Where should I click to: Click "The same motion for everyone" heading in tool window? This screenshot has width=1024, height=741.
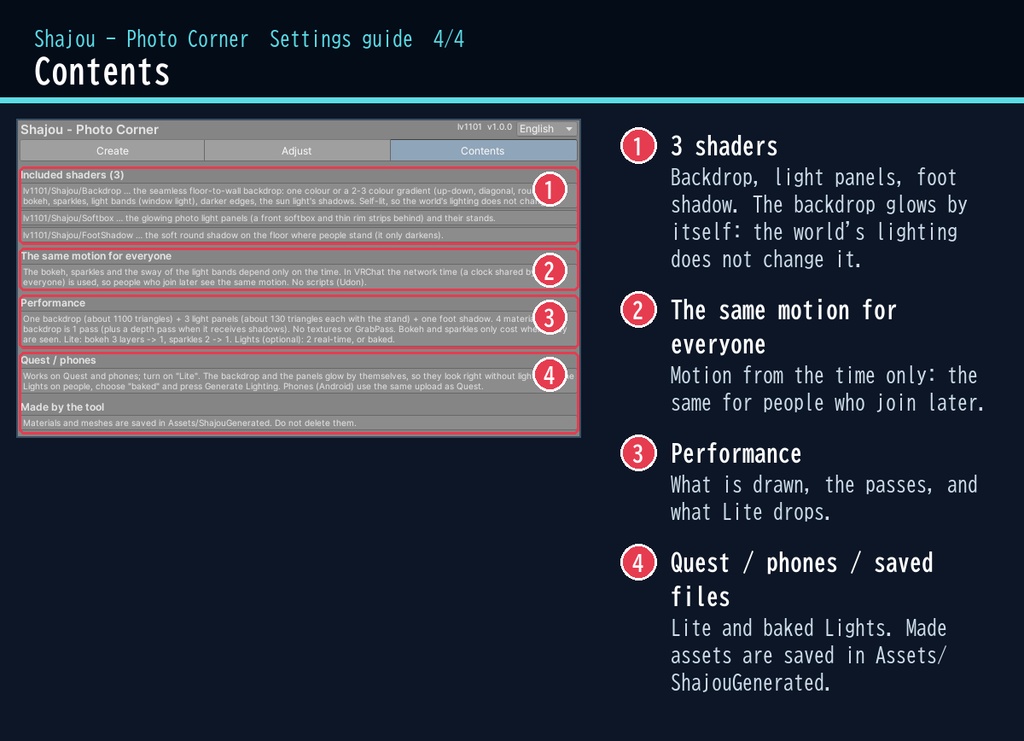click(96, 256)
